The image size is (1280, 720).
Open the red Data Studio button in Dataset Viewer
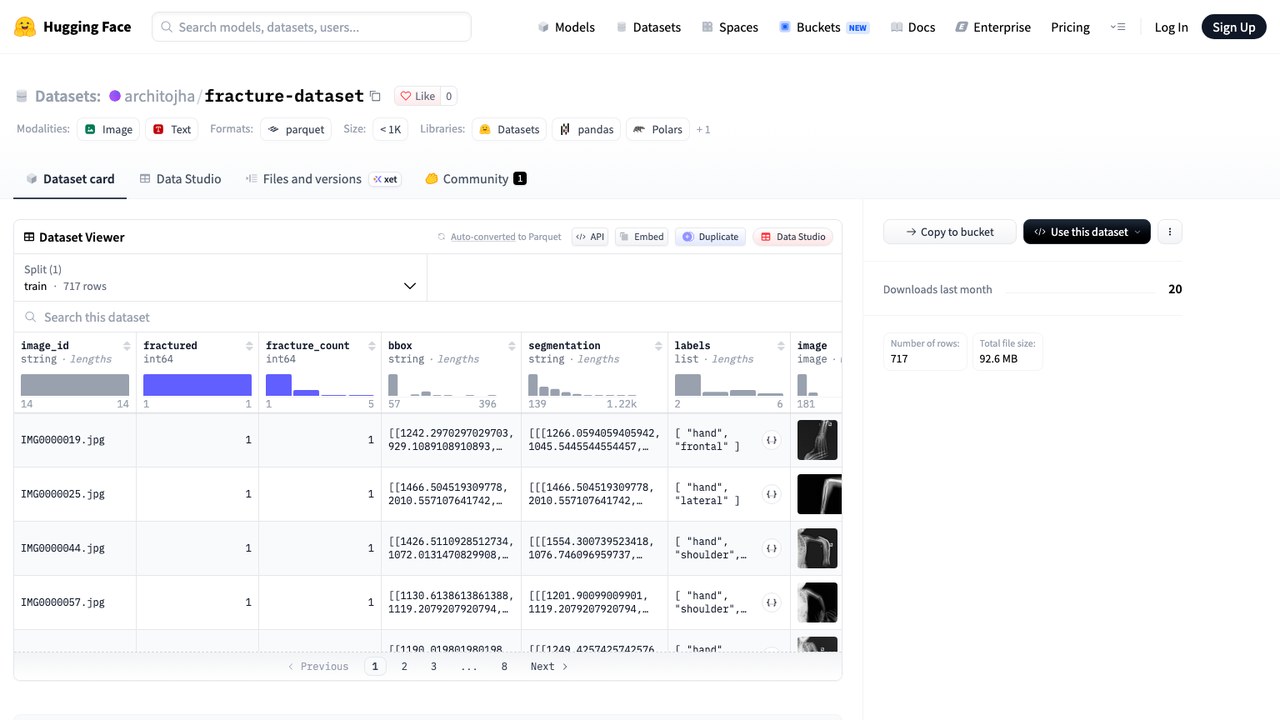tap(793, 237)
